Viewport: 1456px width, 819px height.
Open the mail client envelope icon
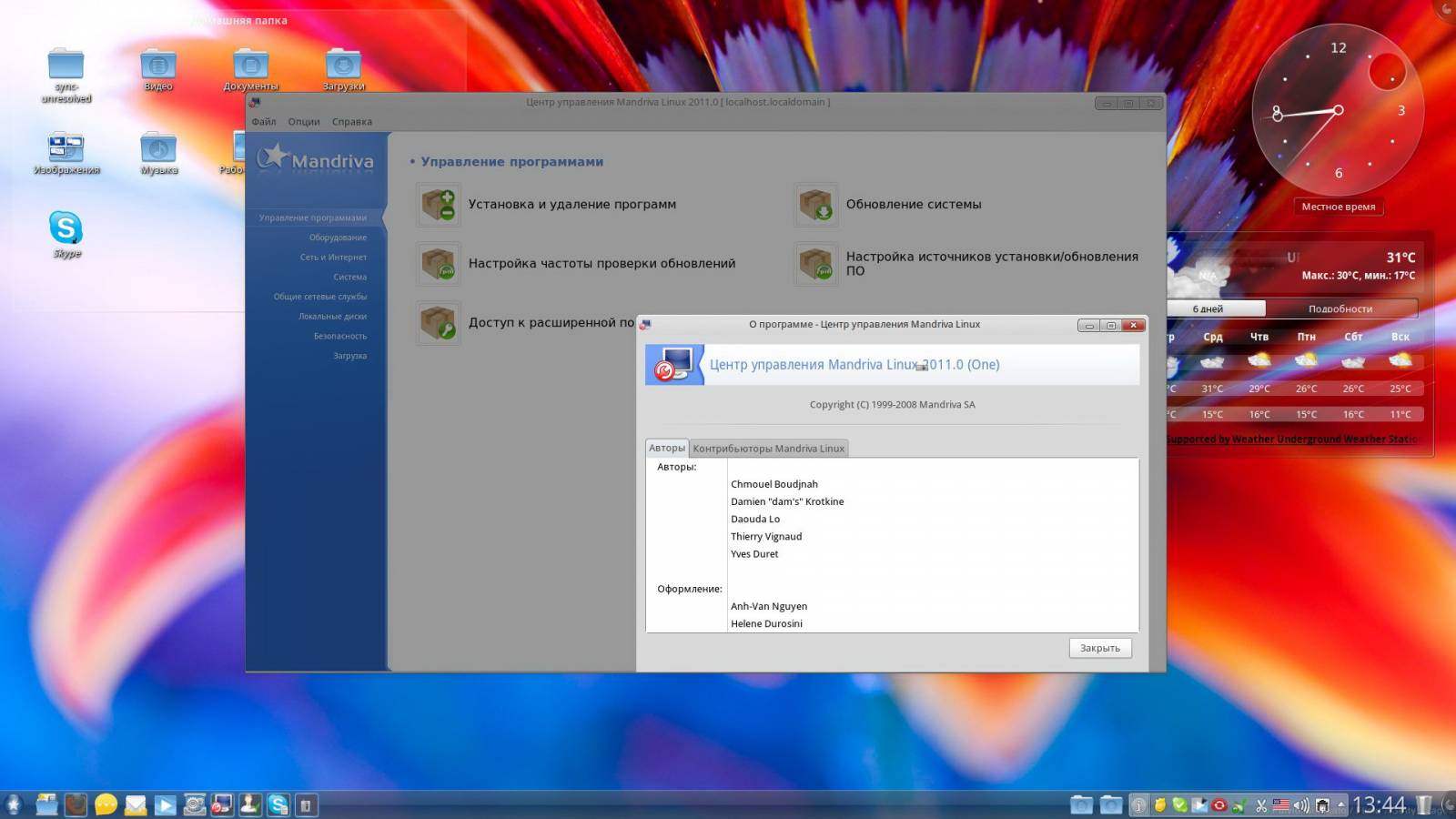(136, 804)
